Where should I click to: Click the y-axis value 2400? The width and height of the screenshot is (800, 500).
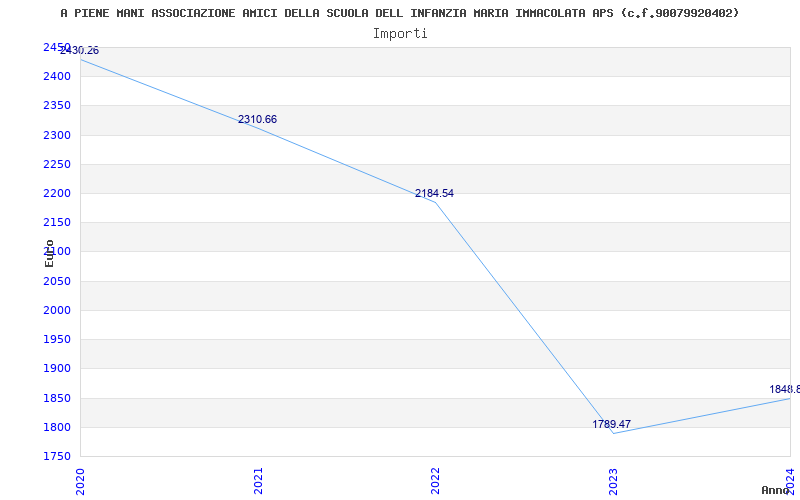(x=57, y=77)
